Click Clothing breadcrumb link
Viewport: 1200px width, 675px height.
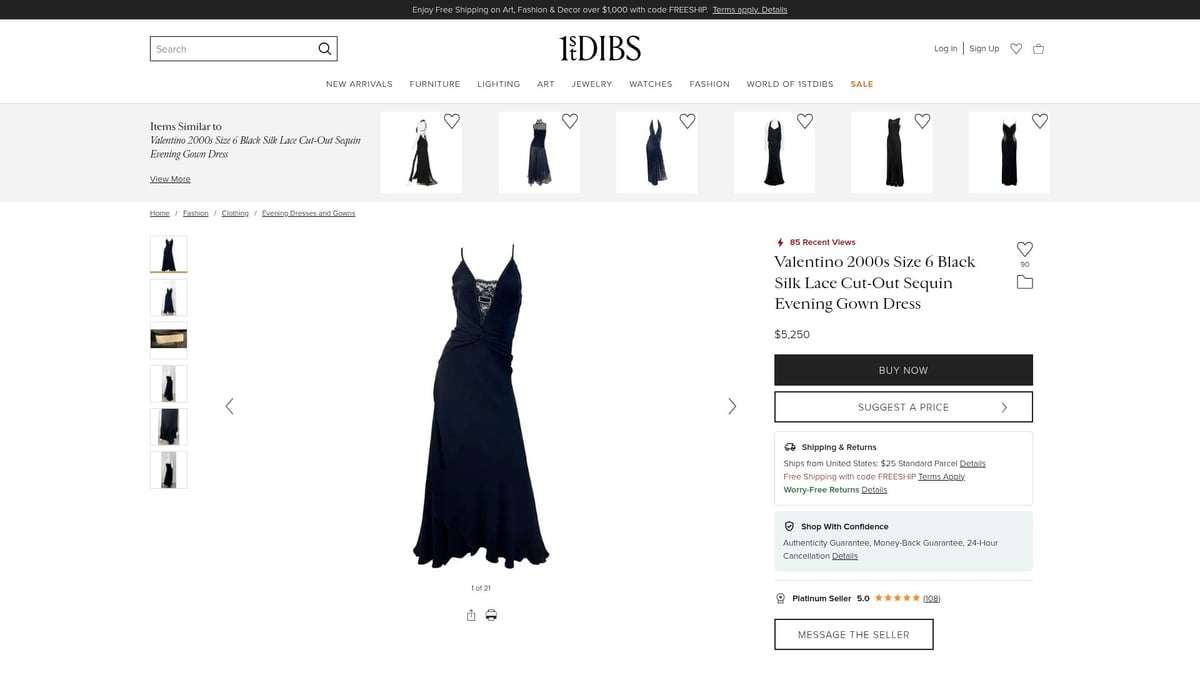tap(235, 213)
